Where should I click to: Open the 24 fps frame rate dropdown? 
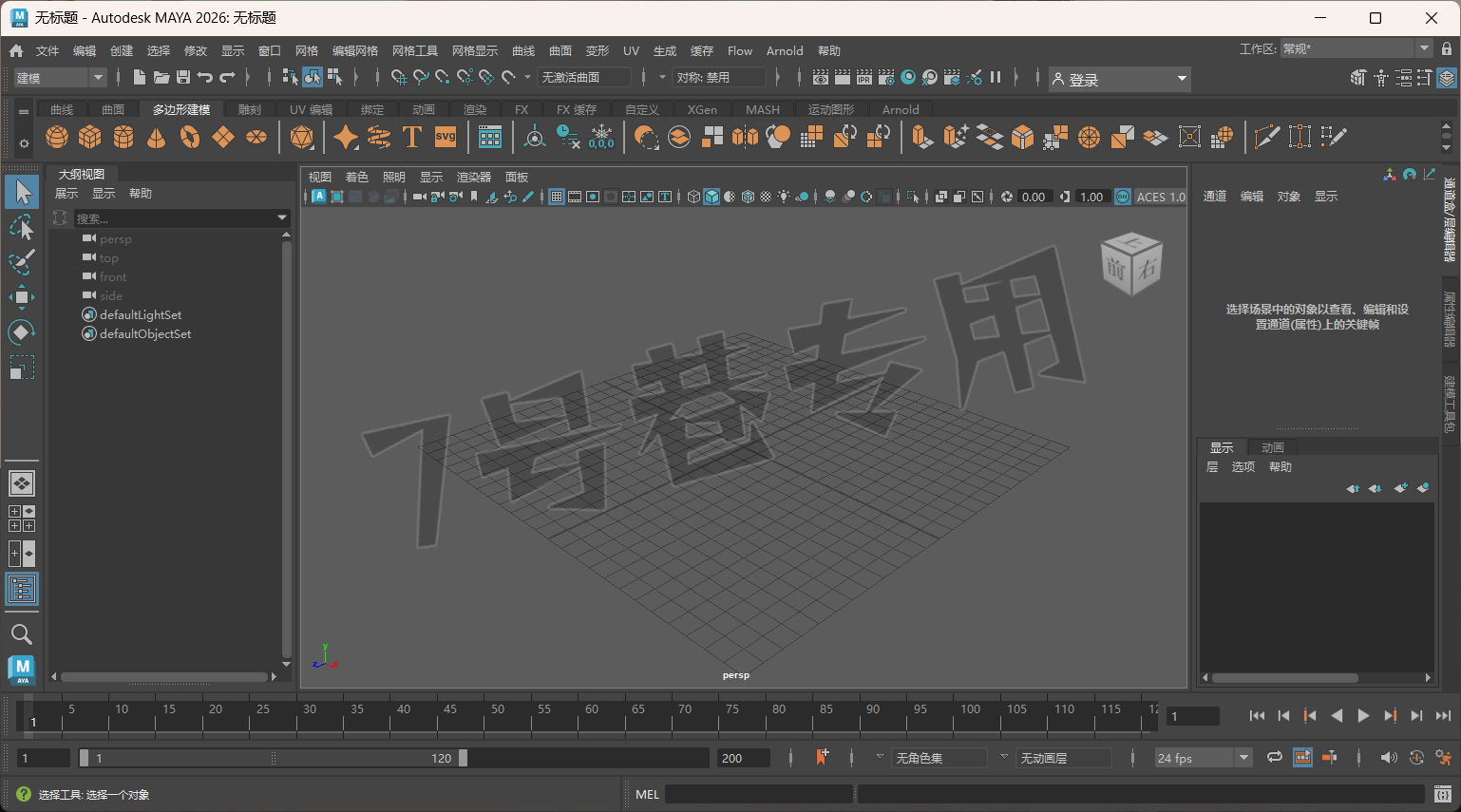click(1204, 758)
